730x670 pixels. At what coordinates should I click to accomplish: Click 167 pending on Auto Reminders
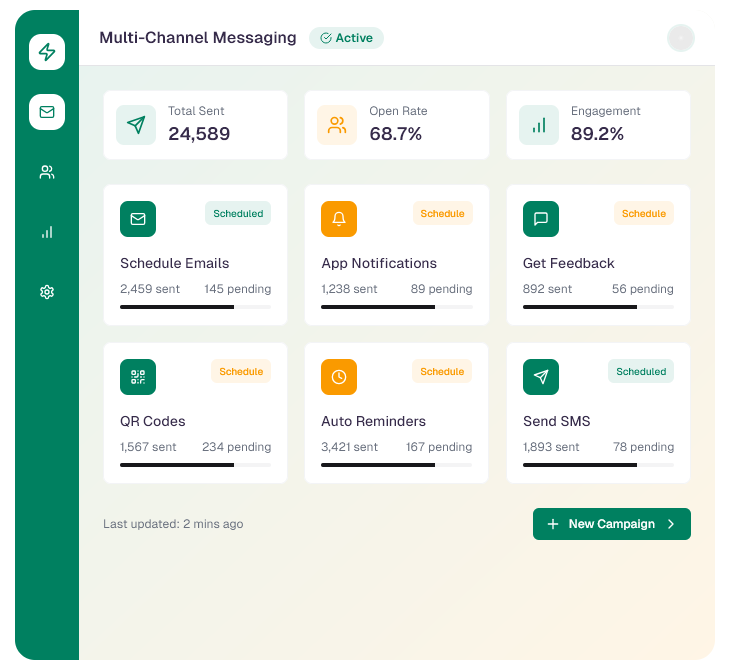coord(439,447)
